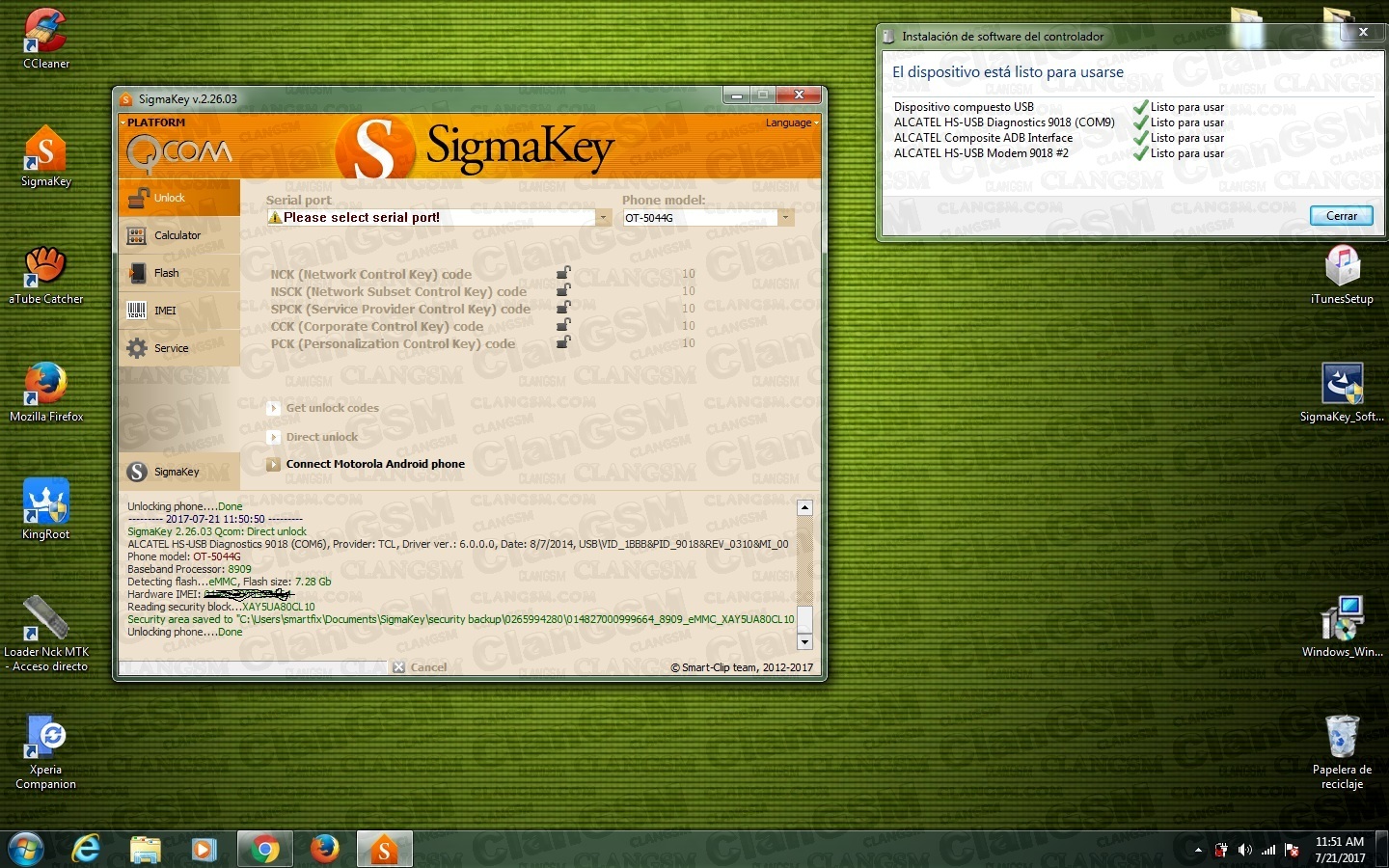The width and height of the screenshot is (1389, 868).
Task: Click NCK (Network Control Key) code label
Action: (x=370, y=274)
